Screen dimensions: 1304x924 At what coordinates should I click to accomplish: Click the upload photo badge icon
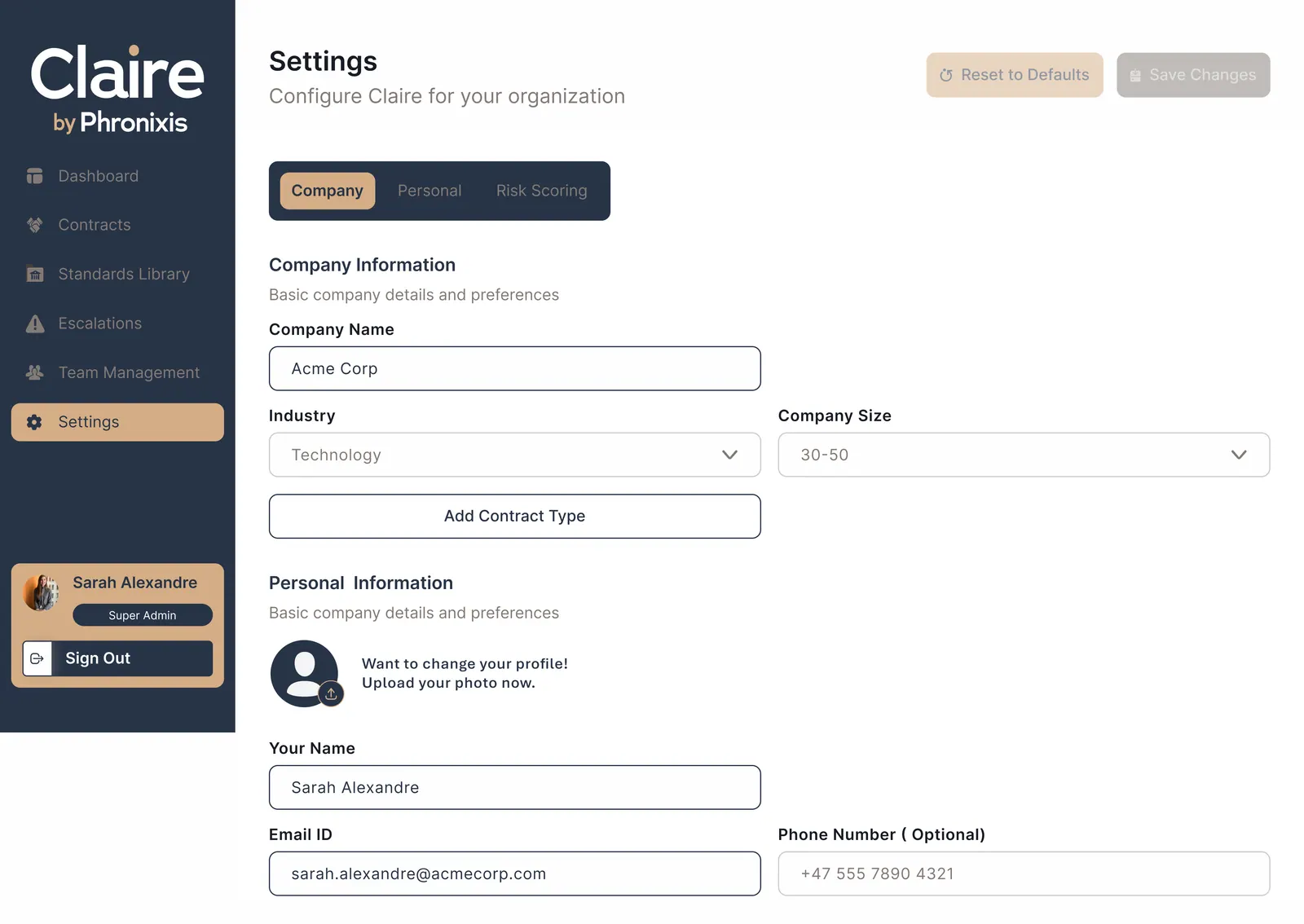pos(331,694)
